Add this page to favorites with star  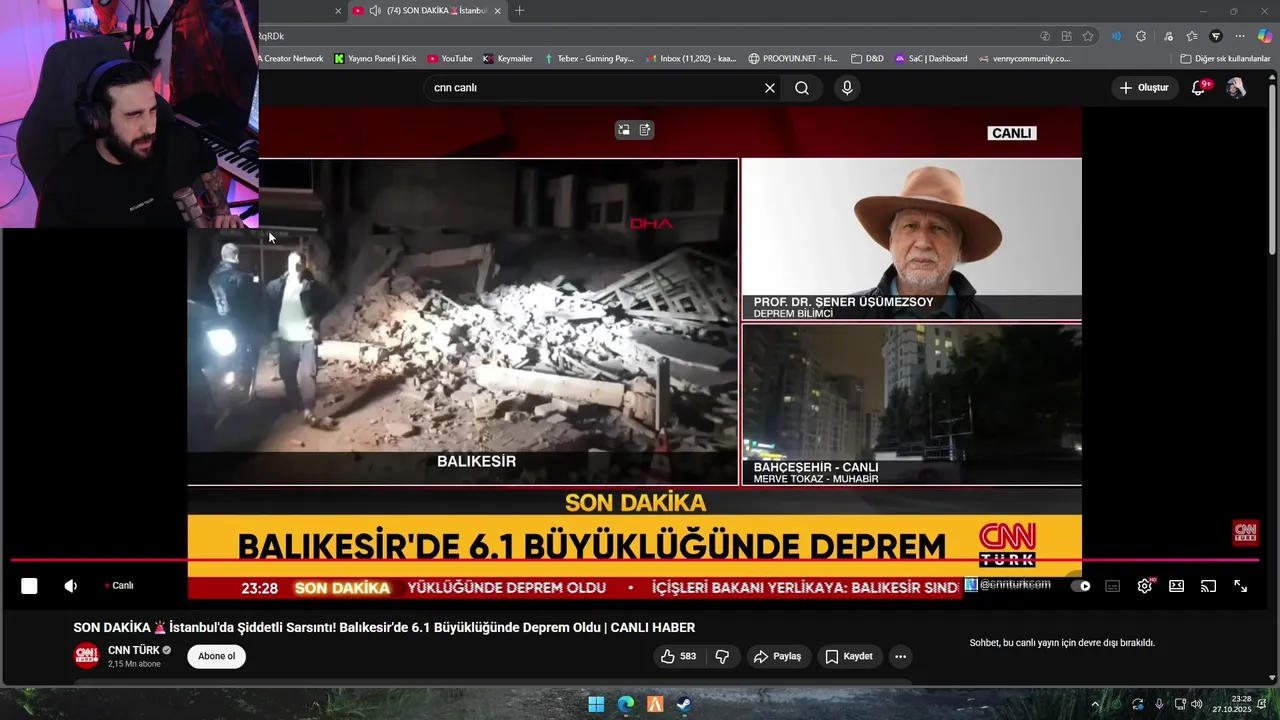tap(1088, 36)
